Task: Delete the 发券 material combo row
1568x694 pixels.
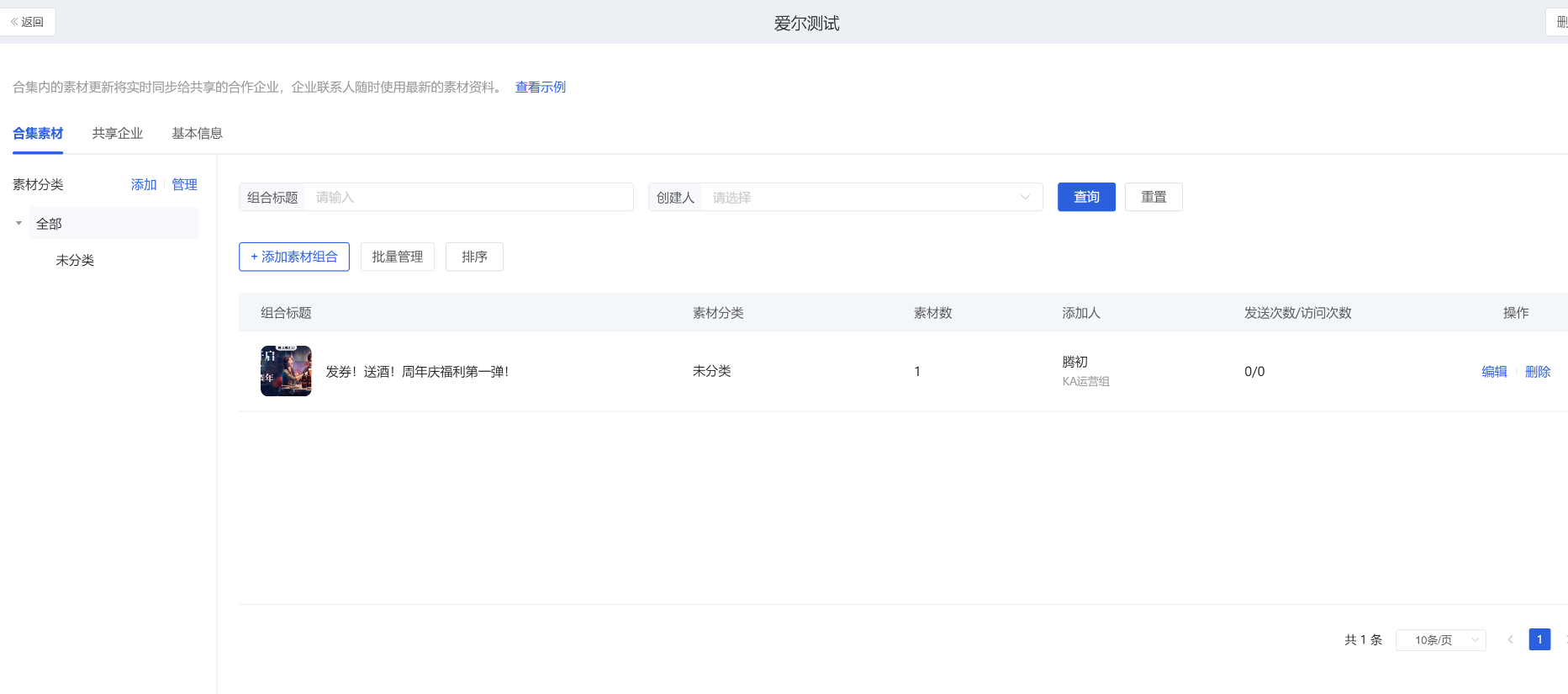Action: (1538, 371)
